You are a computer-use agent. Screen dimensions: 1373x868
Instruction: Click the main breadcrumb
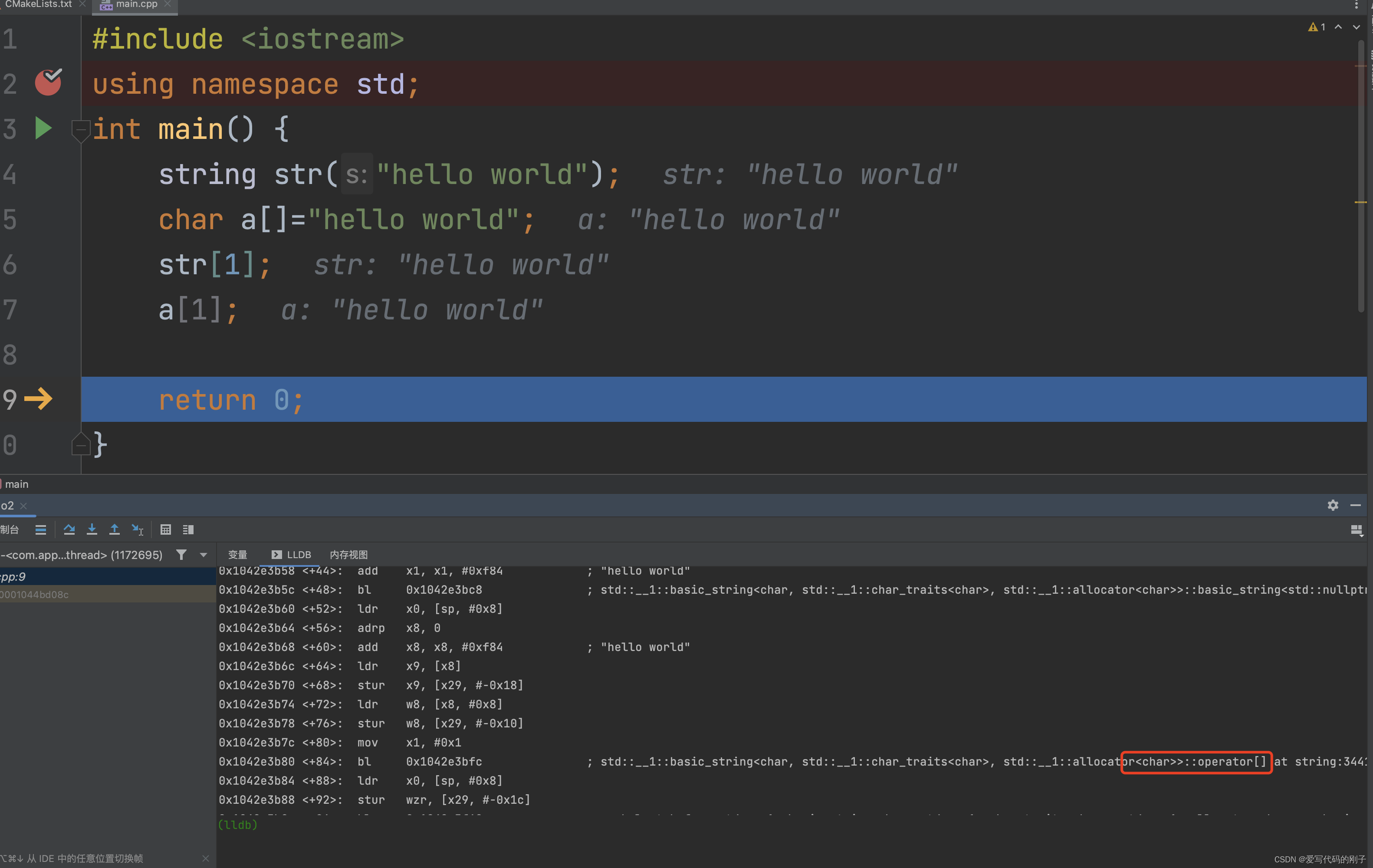point(16,484)
